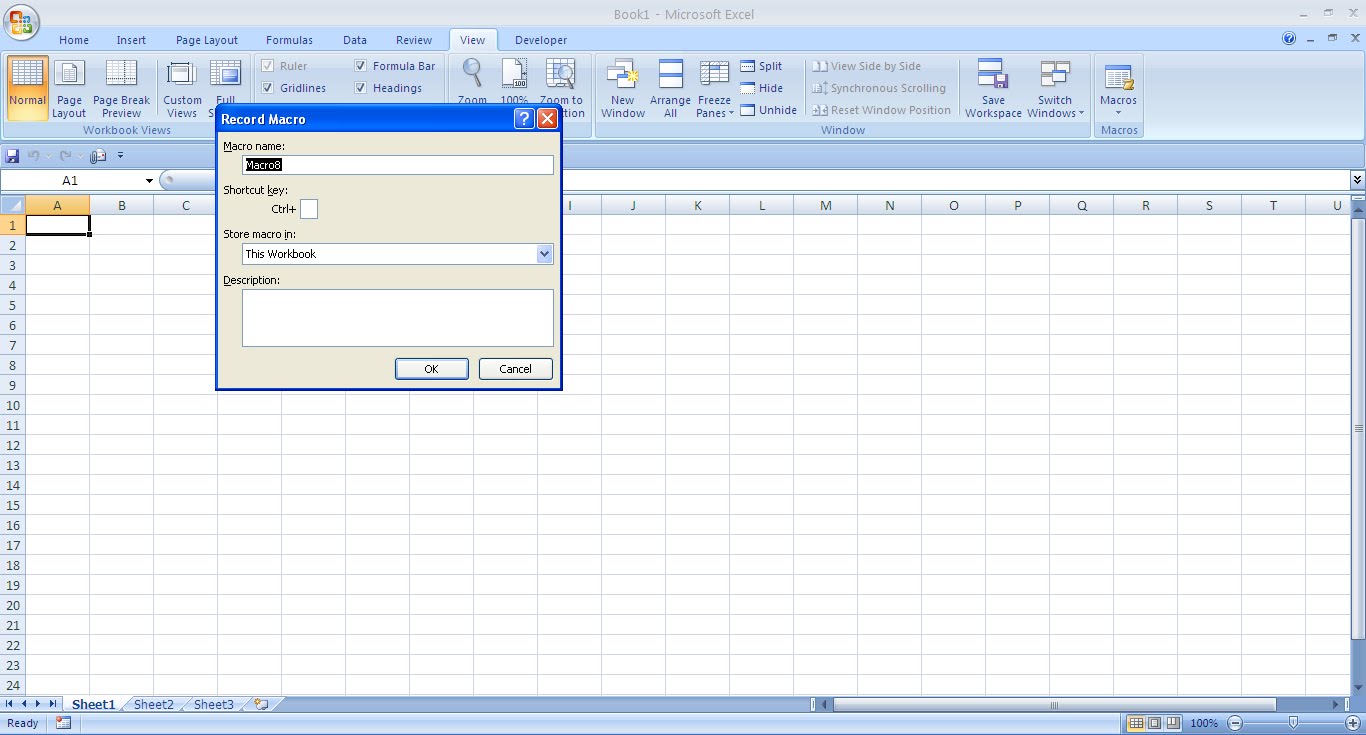1366x735 pixels.
Task: Click the Arrange All icon
Action: click(670, 88)
